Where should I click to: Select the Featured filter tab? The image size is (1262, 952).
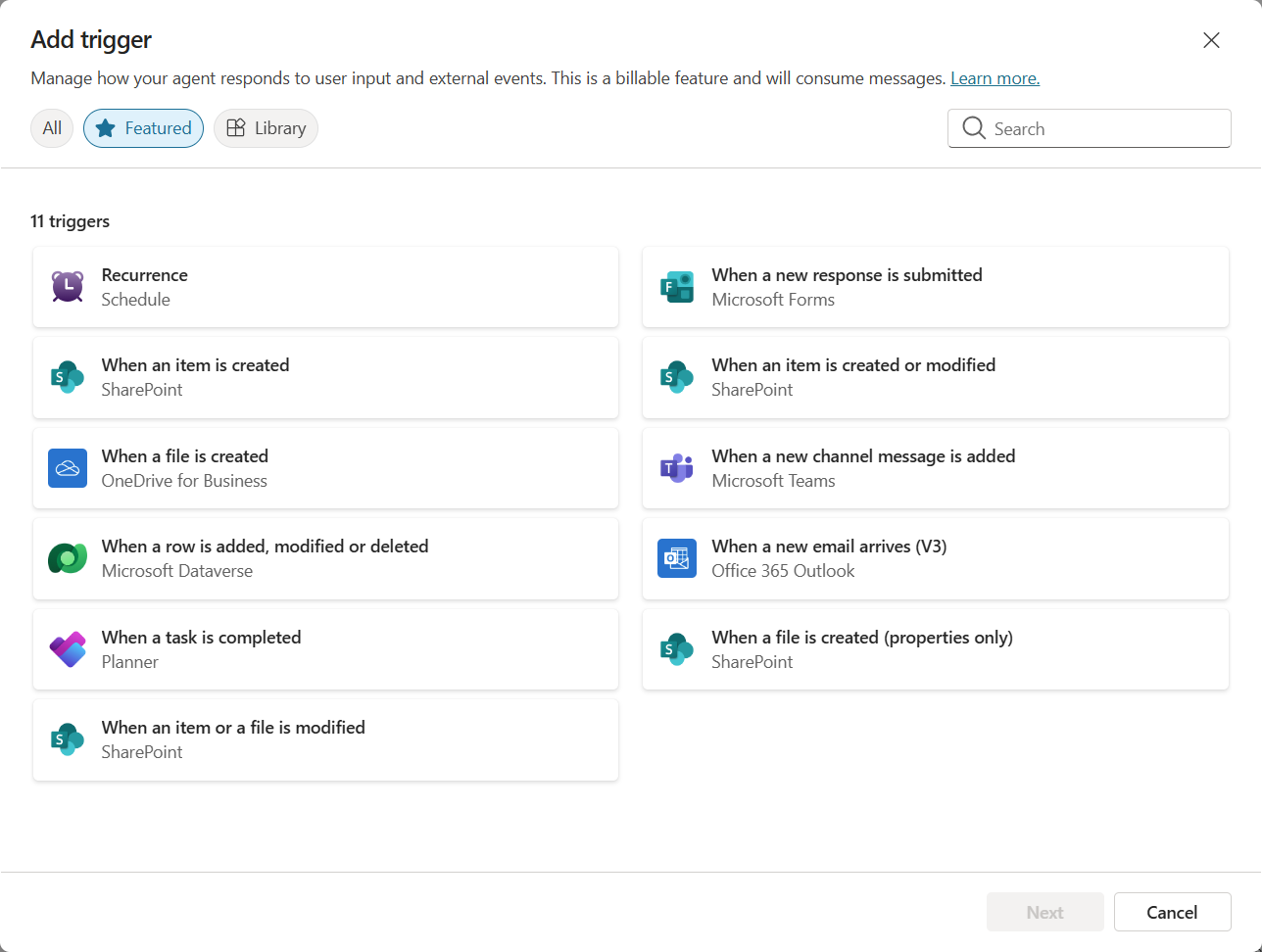pyautogui.click(x=143, y=128)
